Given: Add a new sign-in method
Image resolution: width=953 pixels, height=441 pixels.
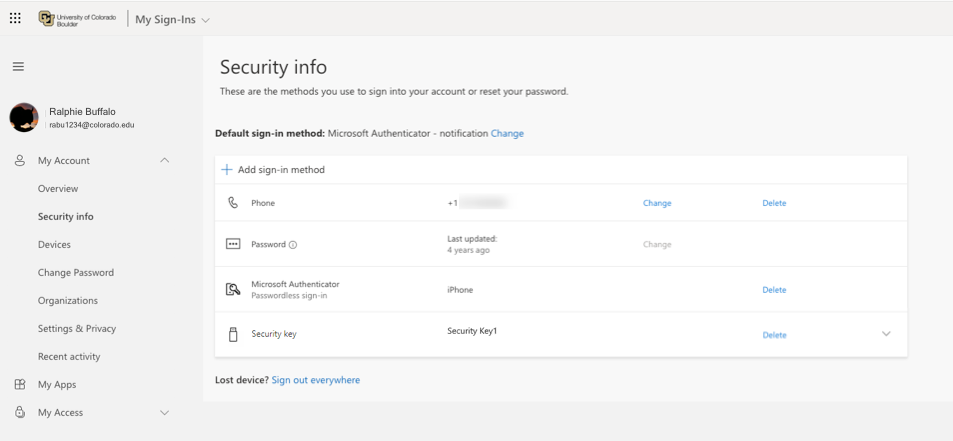Looking at the screenshot, I should coord(273,170).
